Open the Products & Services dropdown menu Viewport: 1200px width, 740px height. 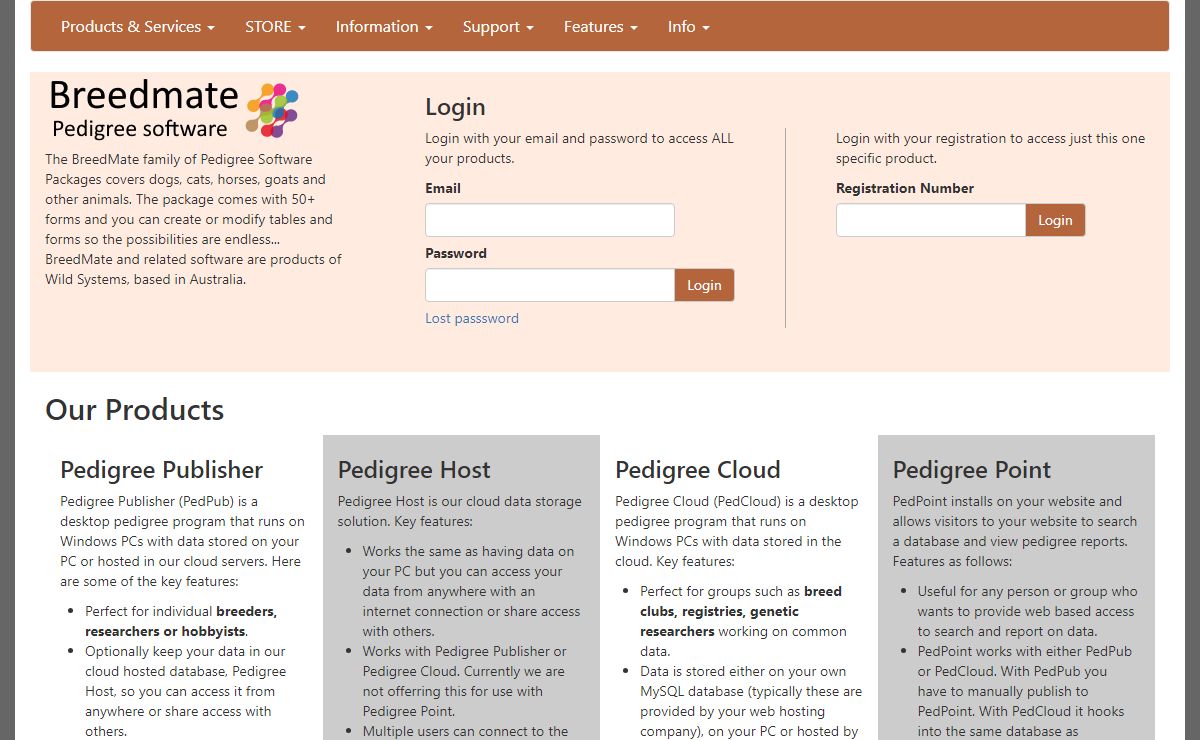pyautogui.click(x=138, y=27)
